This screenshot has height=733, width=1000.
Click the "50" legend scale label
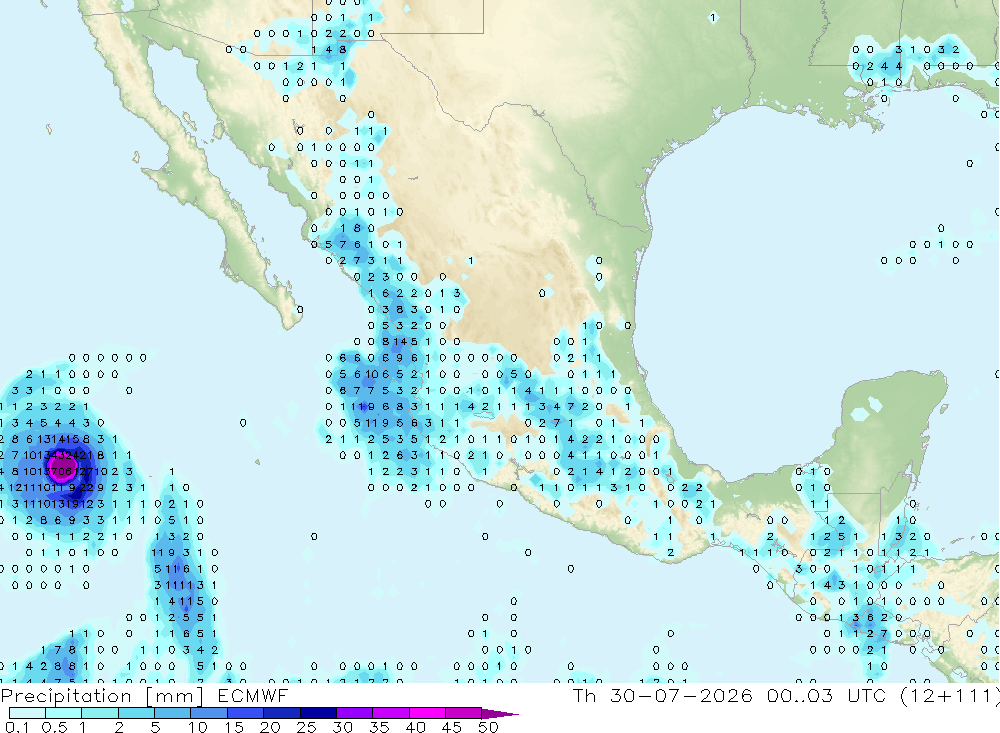488,727
